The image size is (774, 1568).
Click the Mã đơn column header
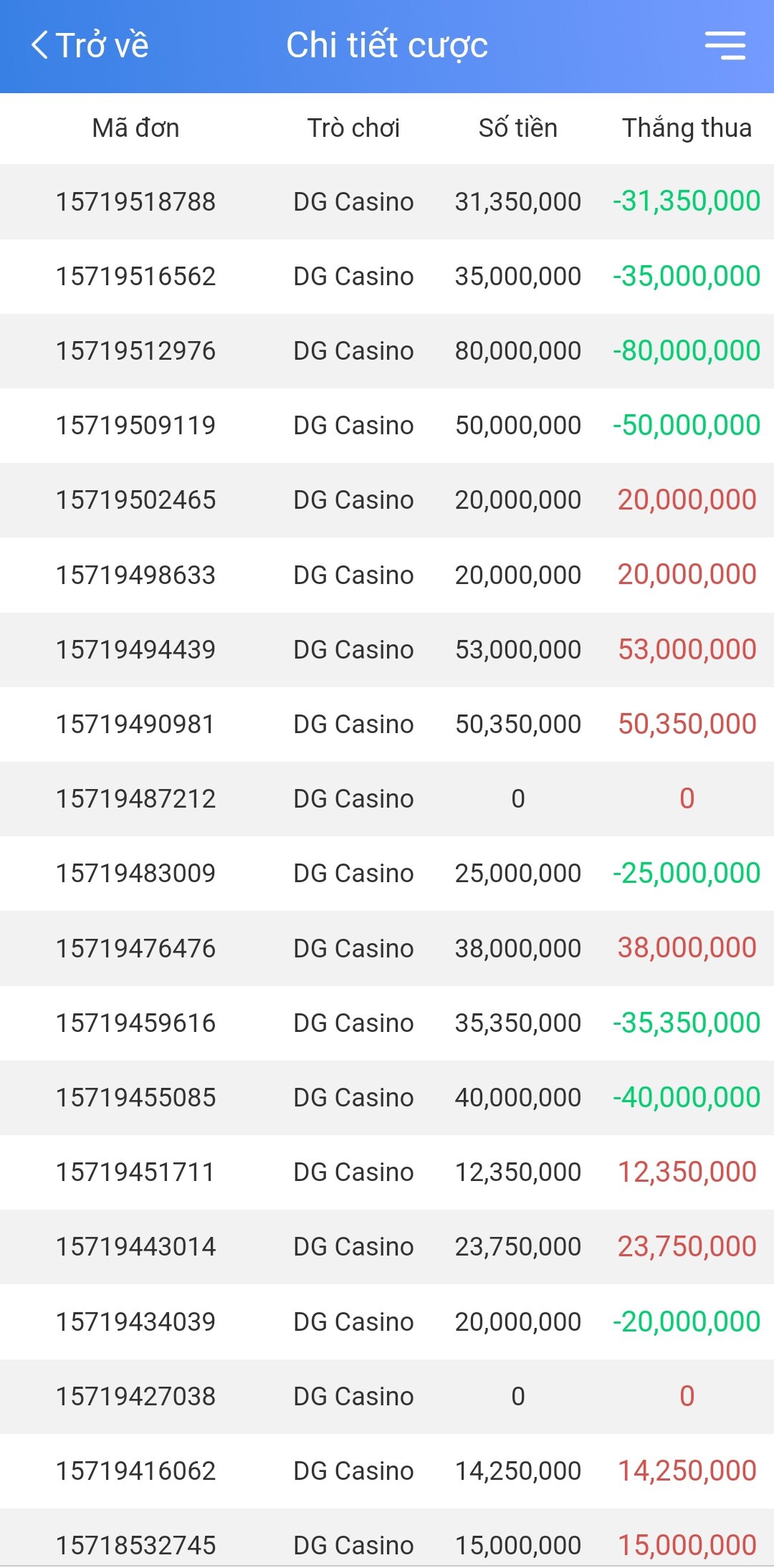point(135,128)
